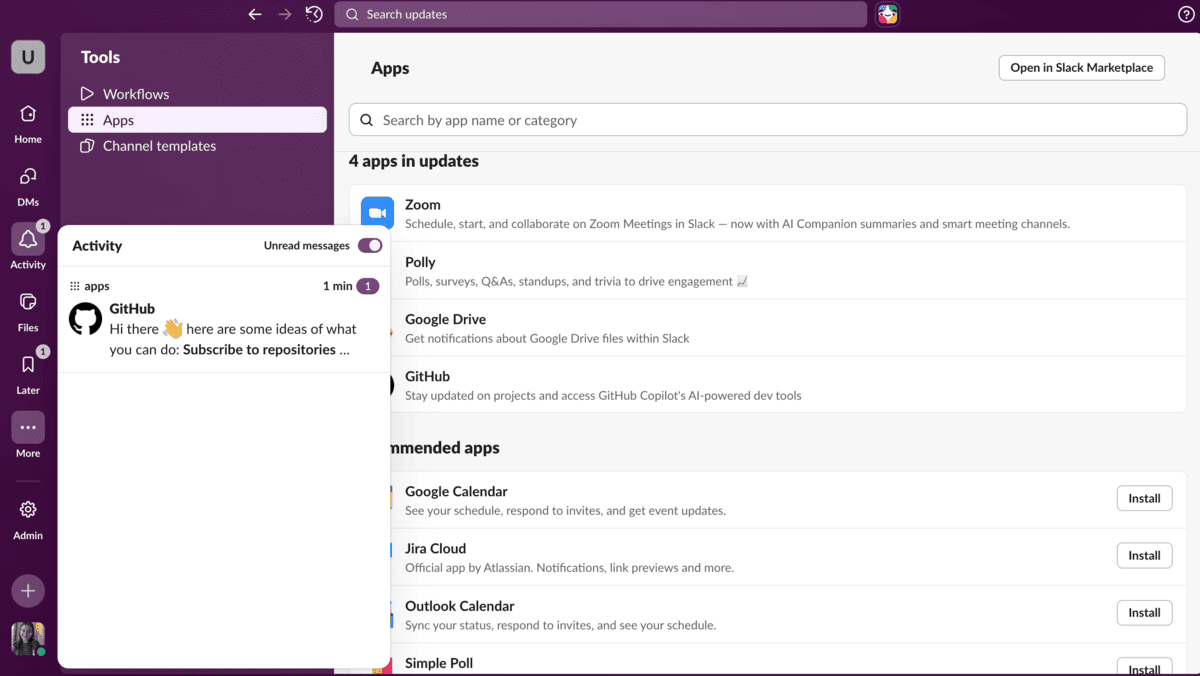Open Channel templates

pyautogui.click(x=159, y=145)
